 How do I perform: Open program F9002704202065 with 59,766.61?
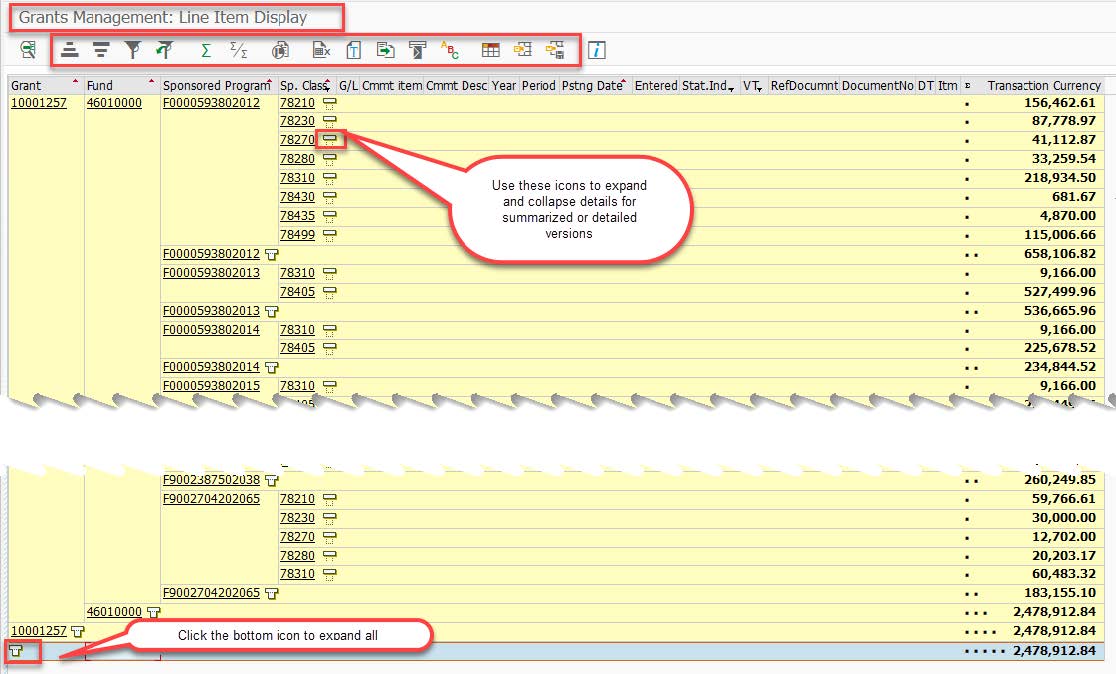pos(211,499)
